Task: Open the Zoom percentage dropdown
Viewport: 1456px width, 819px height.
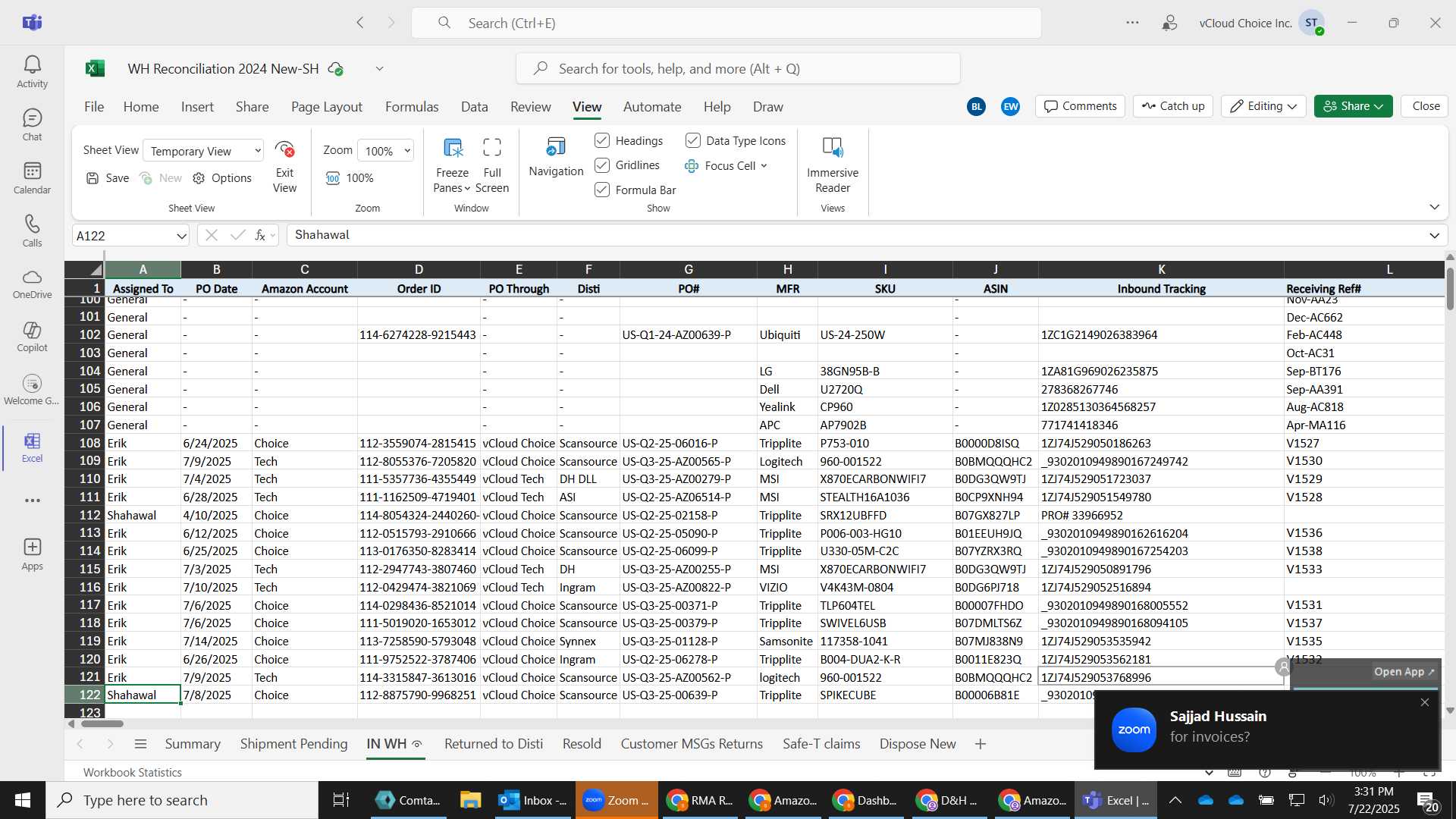Action: (385, 151)
